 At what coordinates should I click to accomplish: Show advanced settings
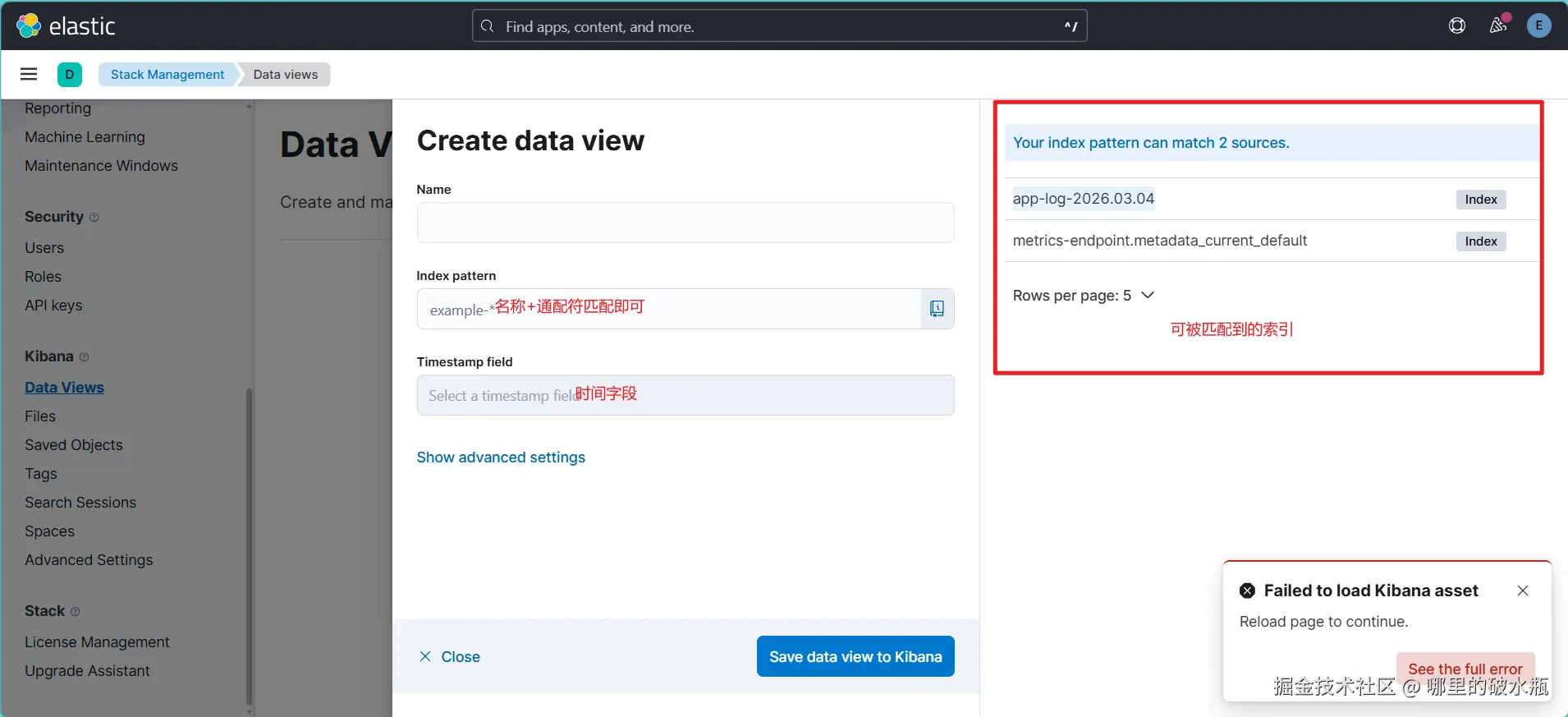[x=501, y=457]
